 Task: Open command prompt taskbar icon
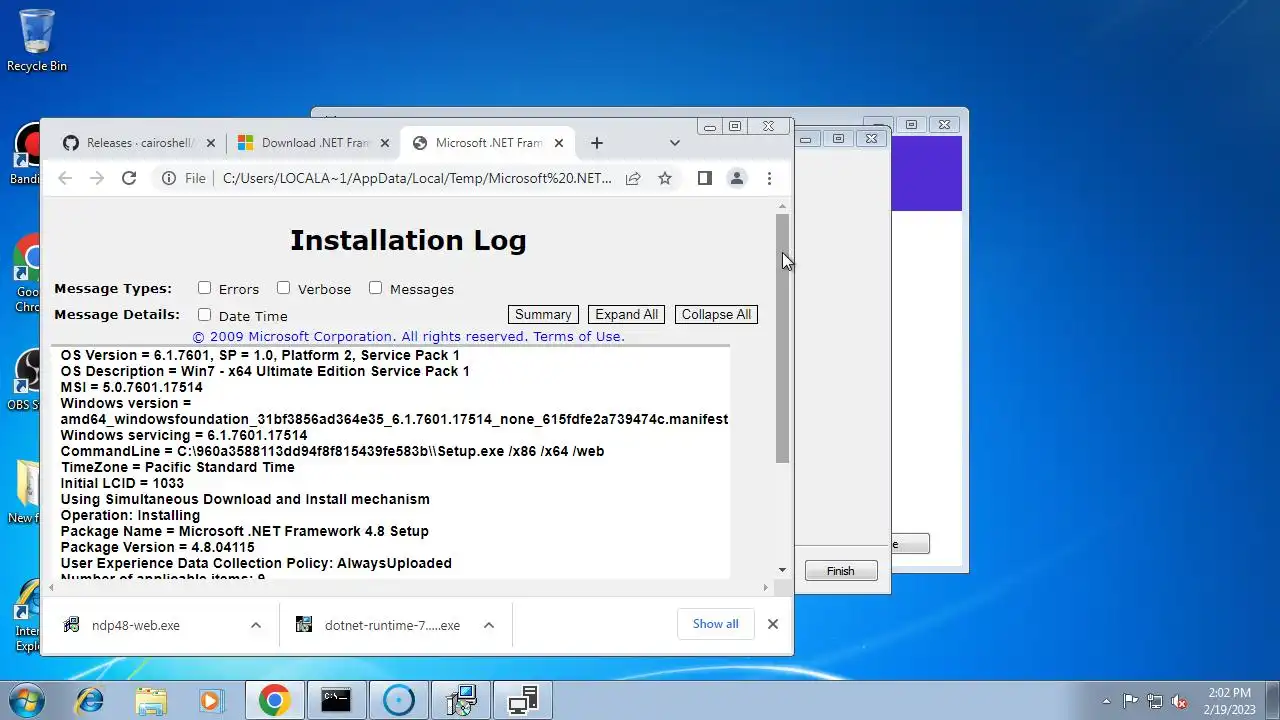pyautogui.click(x=336, y=701)
